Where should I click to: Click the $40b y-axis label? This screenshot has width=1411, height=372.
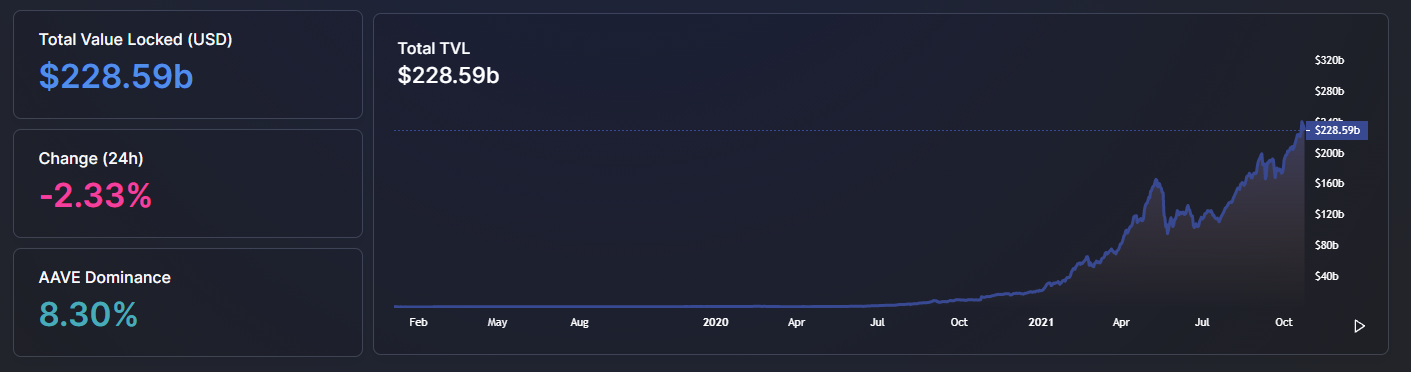1326,276
